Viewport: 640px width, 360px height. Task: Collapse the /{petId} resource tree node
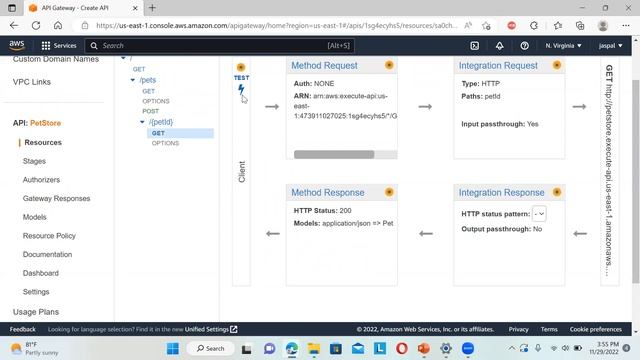tap(142, 122)
